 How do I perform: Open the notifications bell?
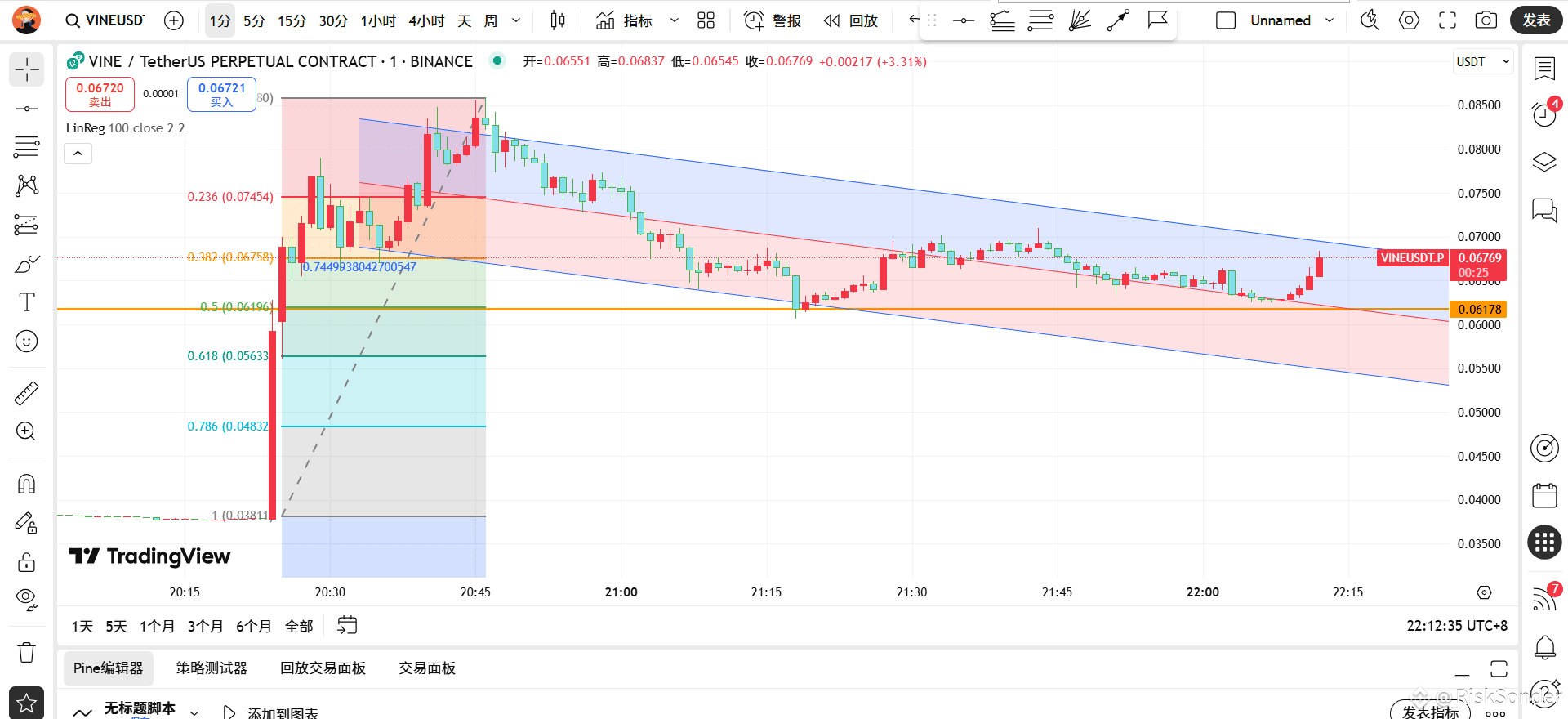coord(1544,647)
